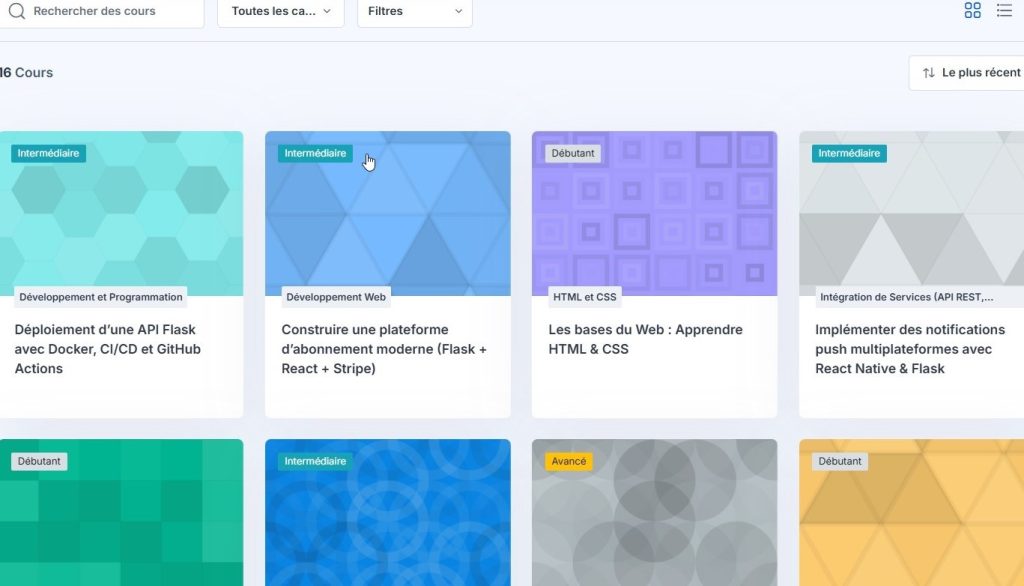Open the Flask API Docker deployment course

(x=107, y=349)
